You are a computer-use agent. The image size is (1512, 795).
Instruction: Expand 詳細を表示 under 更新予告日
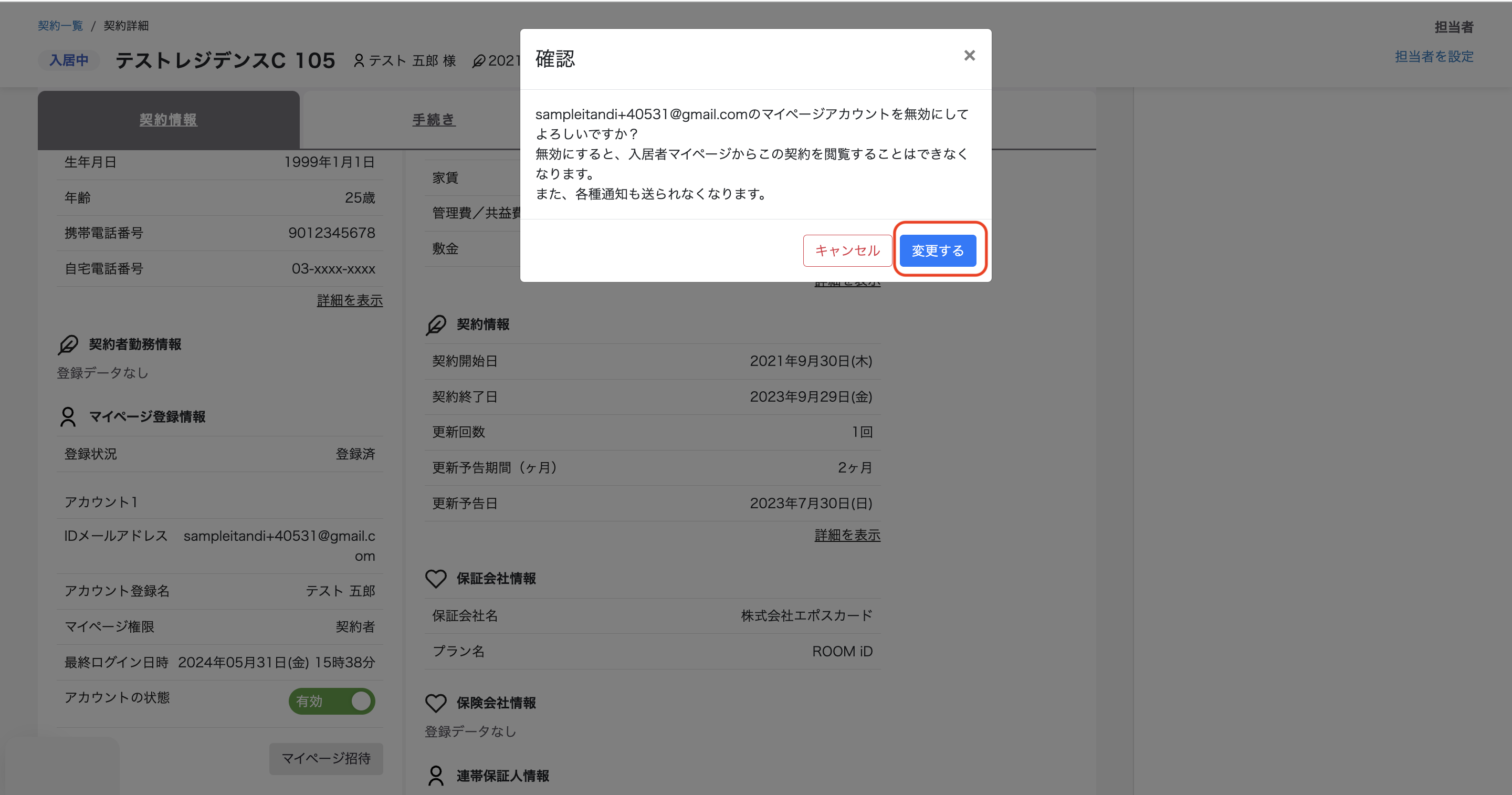847,535
